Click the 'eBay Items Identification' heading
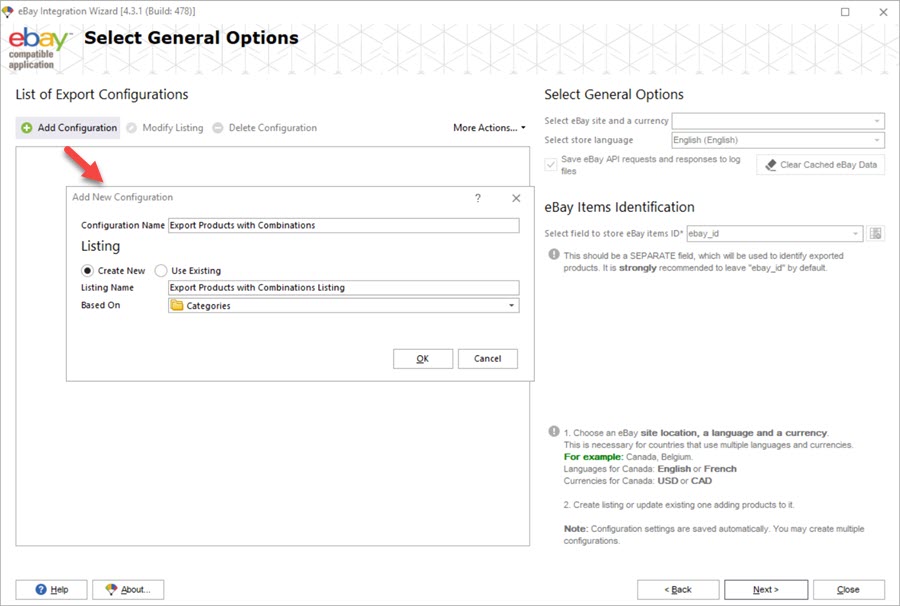This screenshot has height=606, width=900. click(619, 207)
